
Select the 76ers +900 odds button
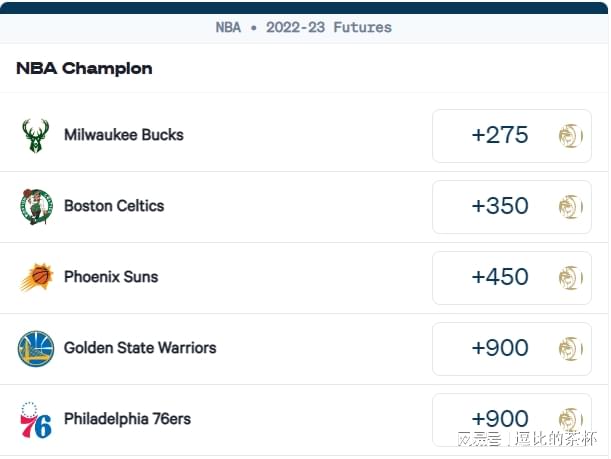(512, 420)
